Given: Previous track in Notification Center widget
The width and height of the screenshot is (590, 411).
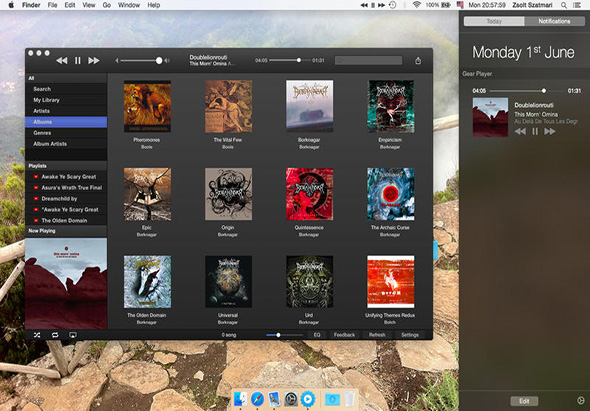Looking at the screenshot, I should [x=520, y=131].
